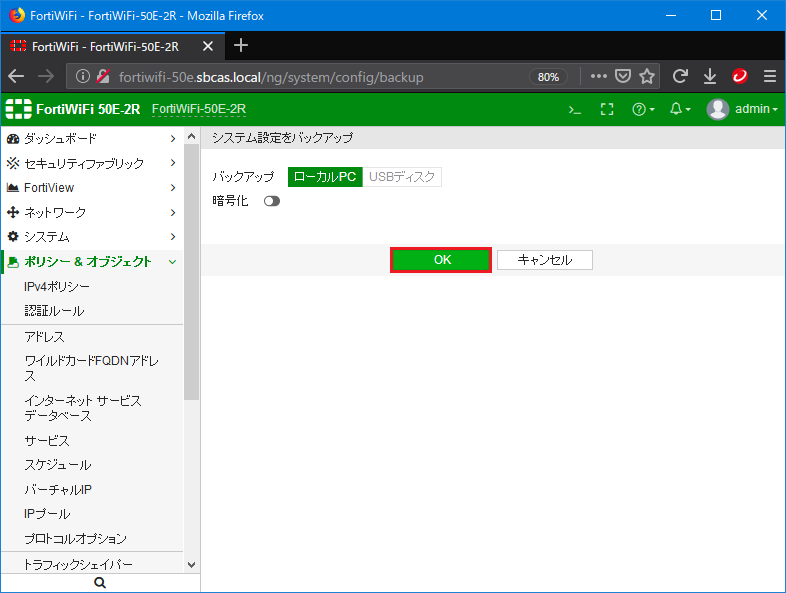
Task: Open the ダッシュボード menu
Action: (x=92, y=139)
